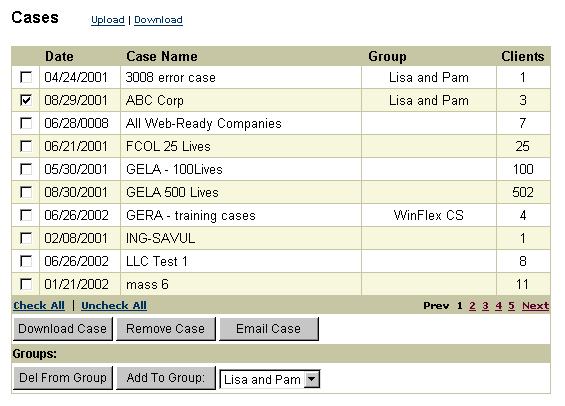Click Uncheck All link
This screenshot has width=565, height=406.
pyautogui.click(x=114, y=305)
